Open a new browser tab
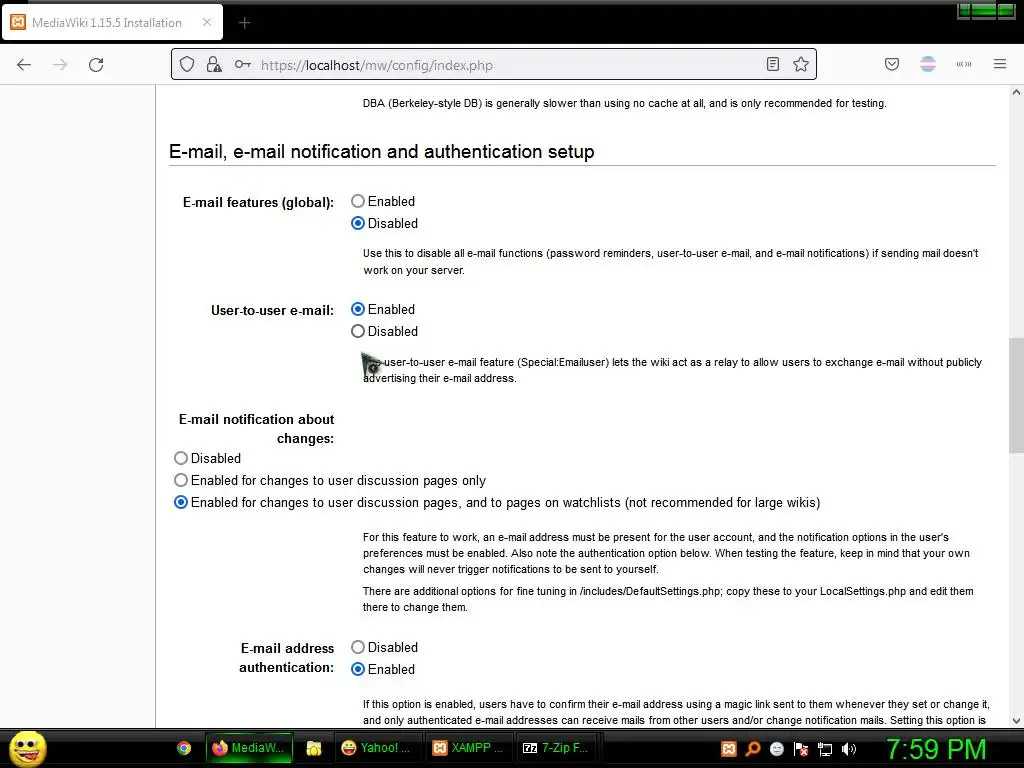Viewport: 1024px width, 768px height. 244,23
